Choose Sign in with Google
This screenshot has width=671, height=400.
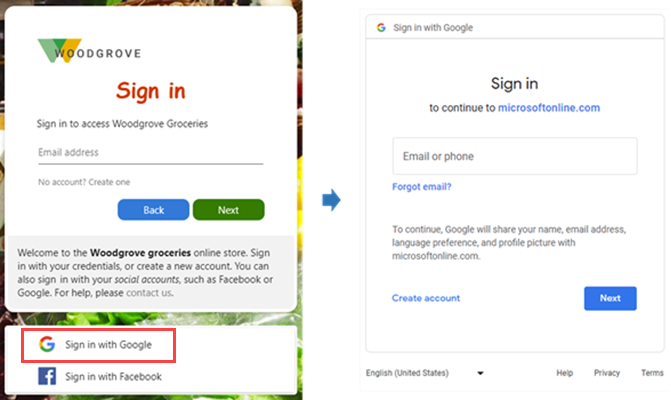tap(107, 344)
